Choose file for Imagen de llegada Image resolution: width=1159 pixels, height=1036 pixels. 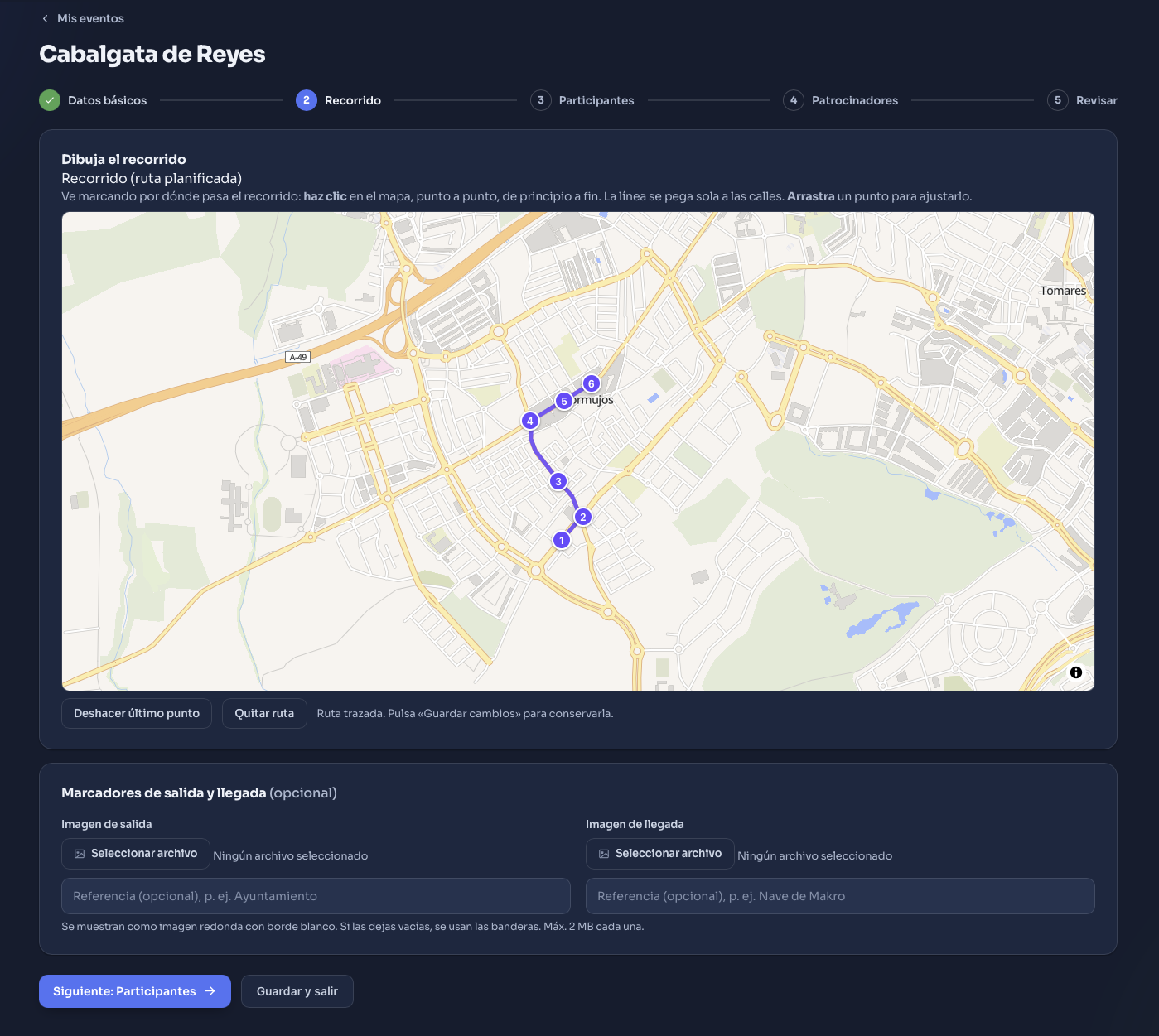660,854
